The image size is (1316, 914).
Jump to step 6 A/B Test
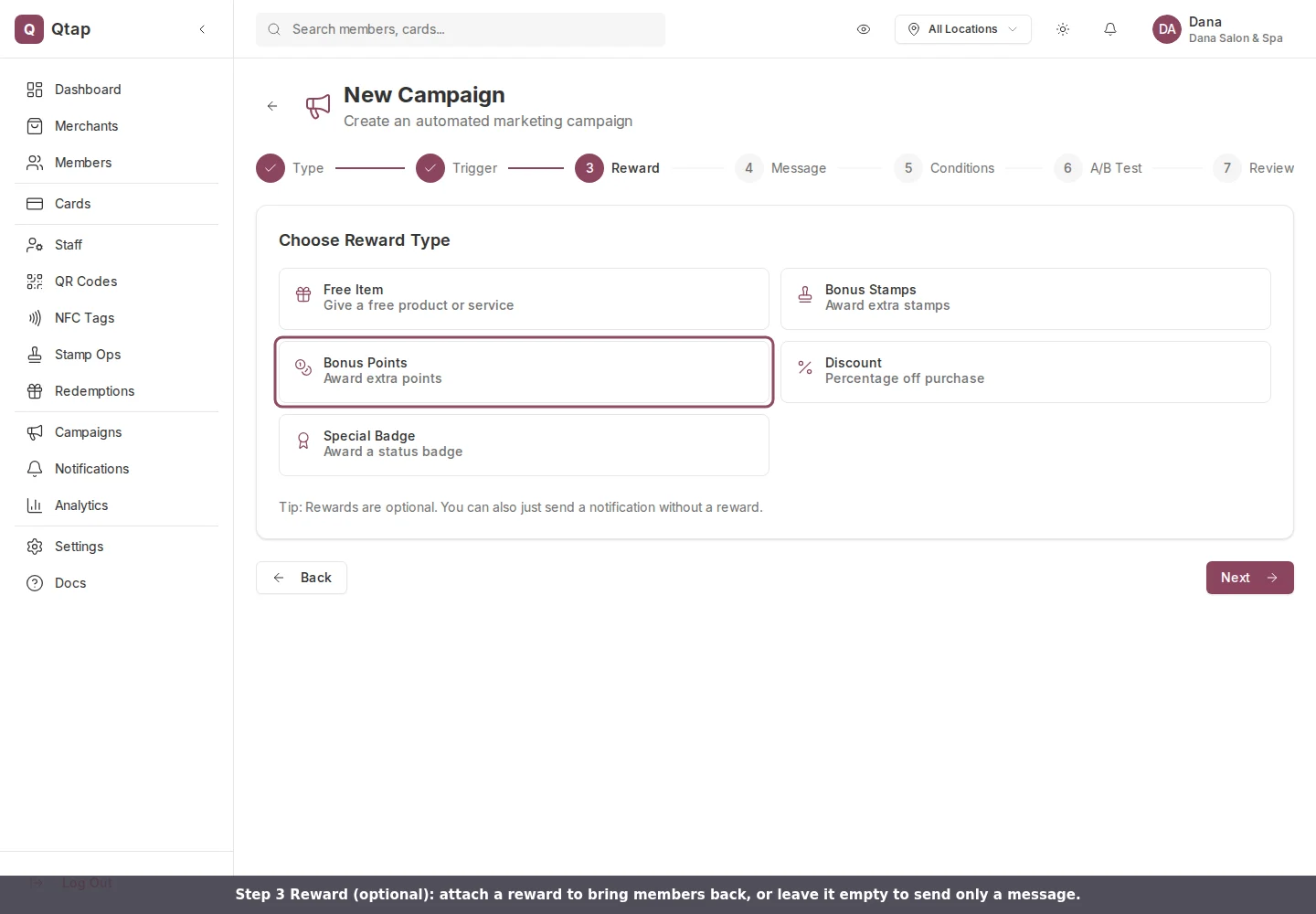[1098, 168]
